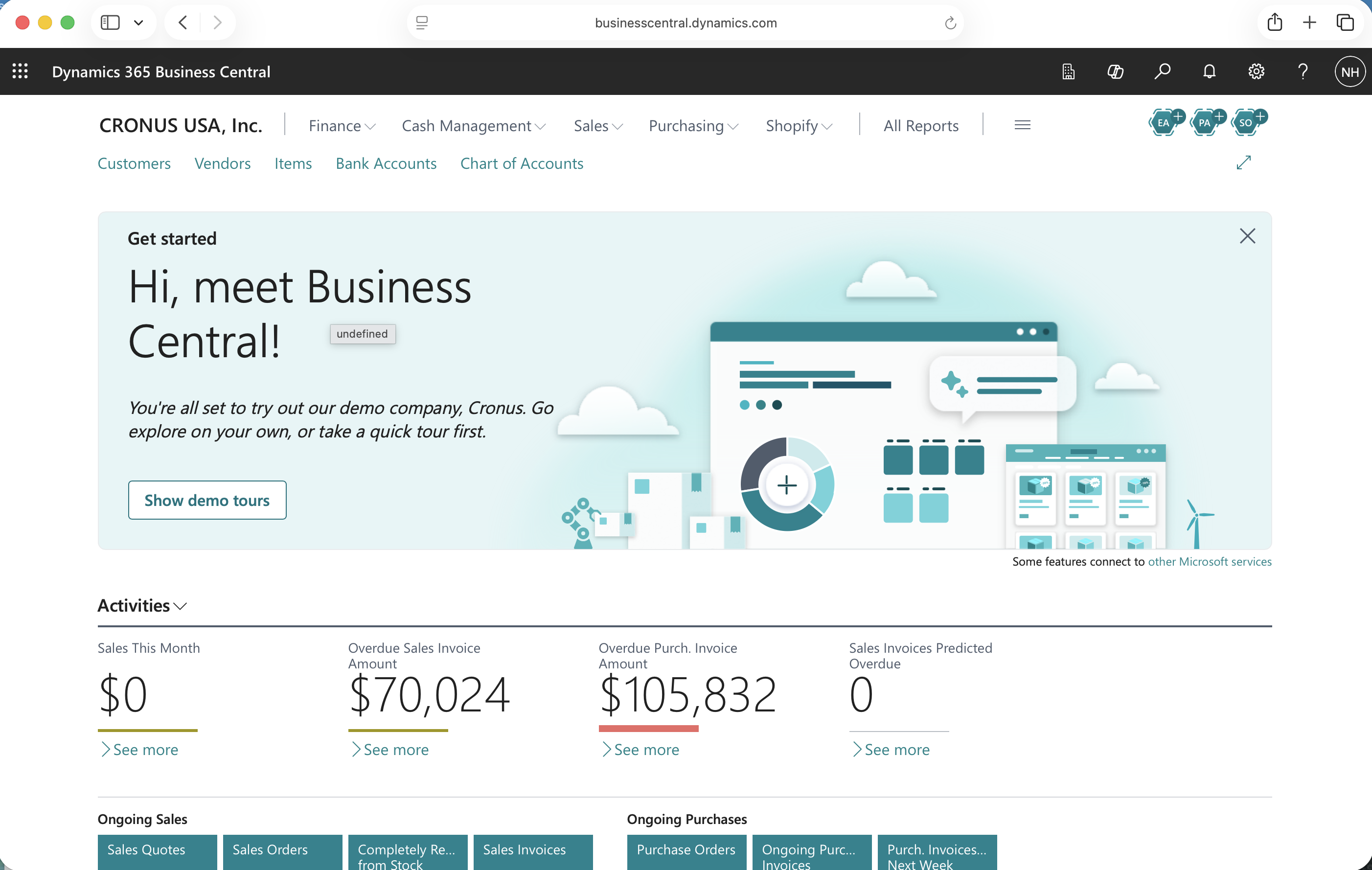See more under Sales Invoices Predicted Overdue

tap(891, 749)
